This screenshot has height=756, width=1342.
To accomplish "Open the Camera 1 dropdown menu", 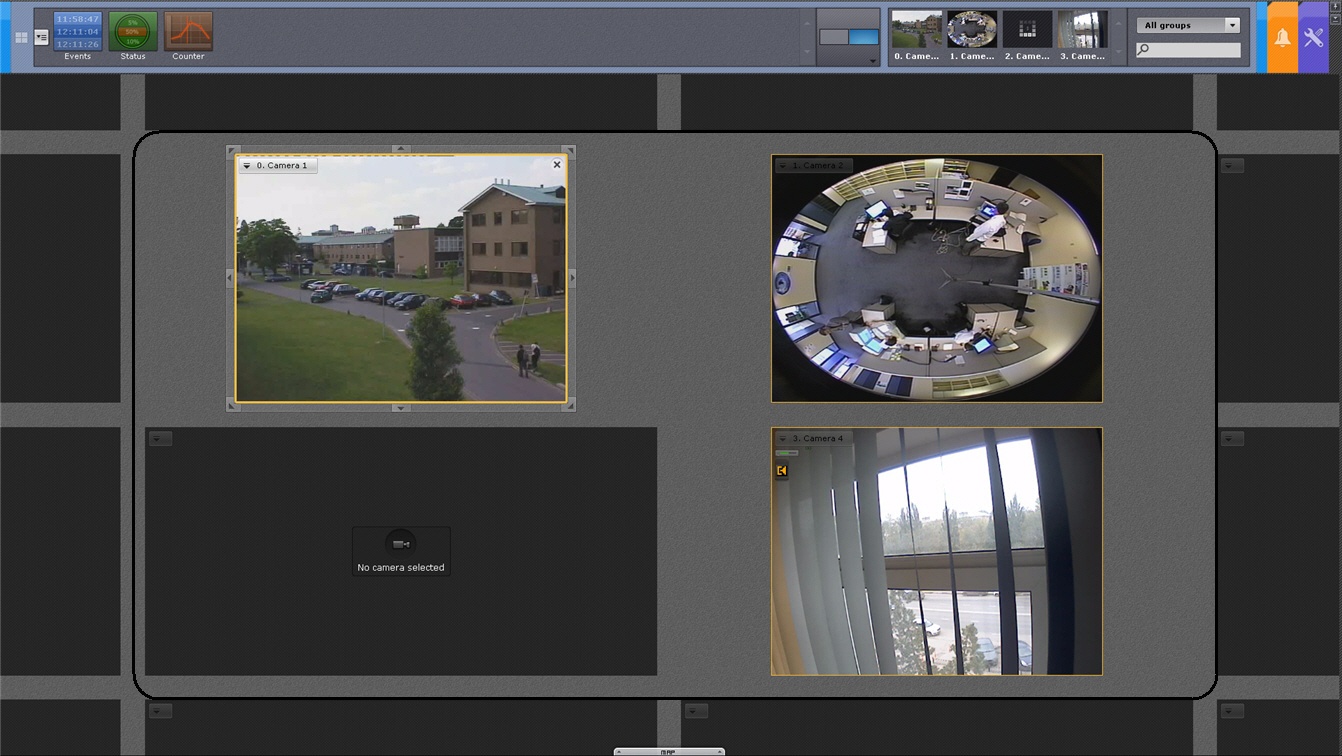I will tap(247, 166).
